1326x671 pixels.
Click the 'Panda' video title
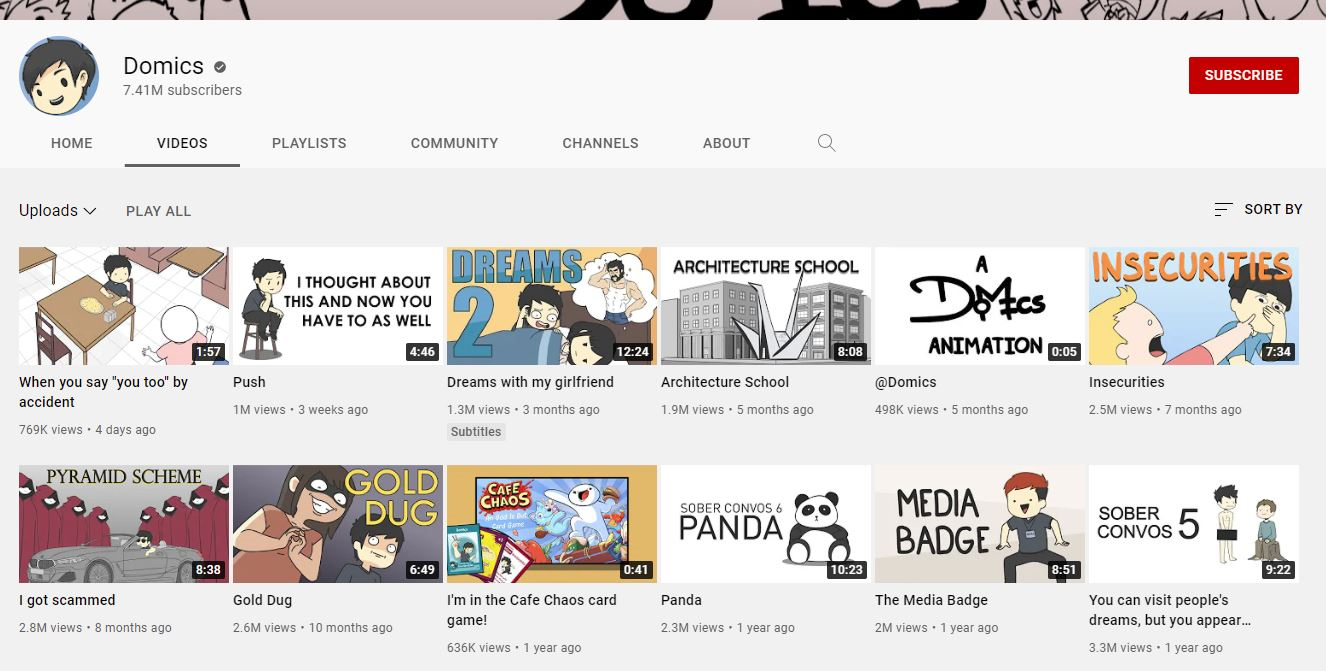pos(681,600)
